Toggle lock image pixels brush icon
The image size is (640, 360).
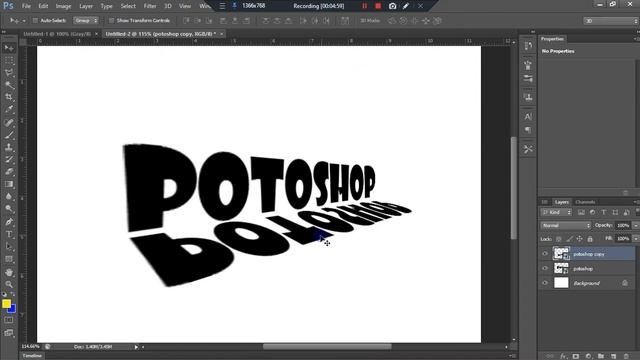pos(569,239)
